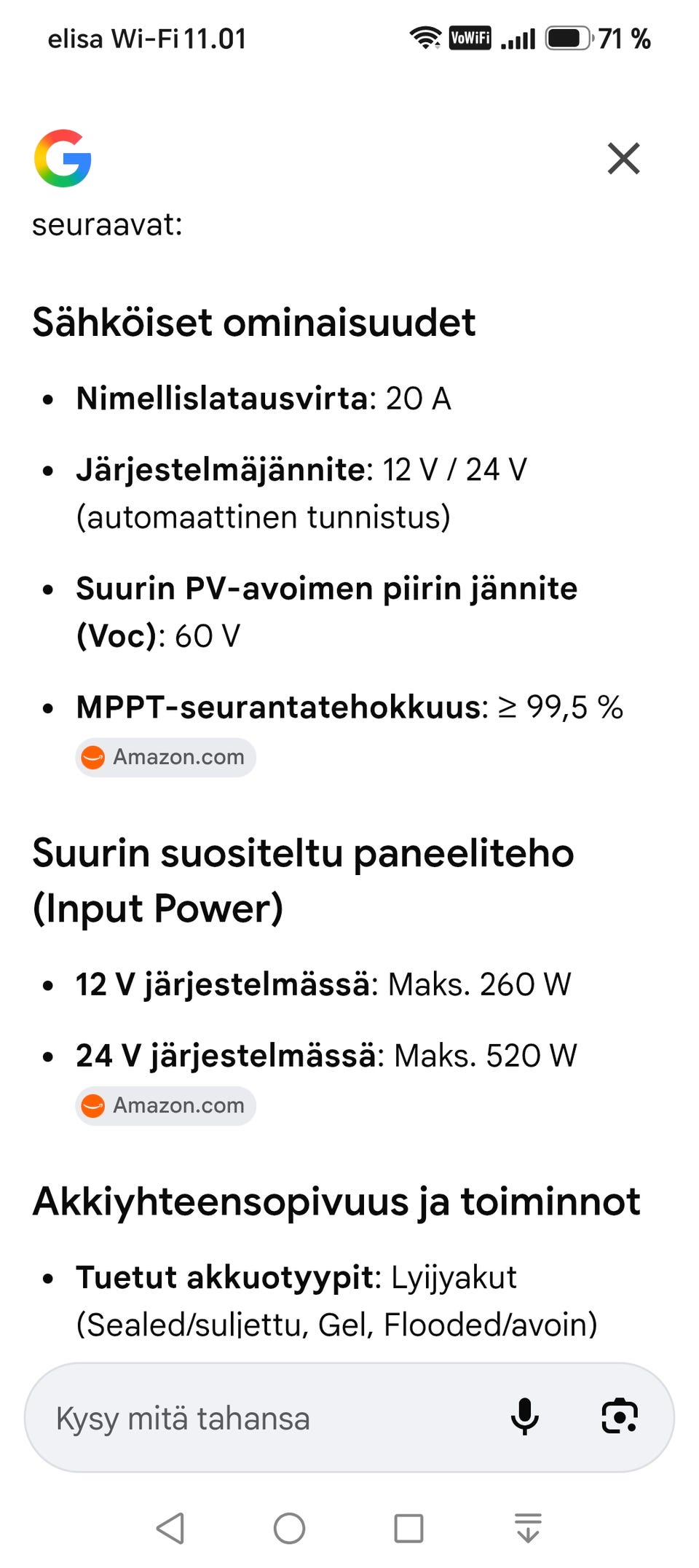Select the 'Sähköiset ominaisuudet' heading

pos(253,323)
